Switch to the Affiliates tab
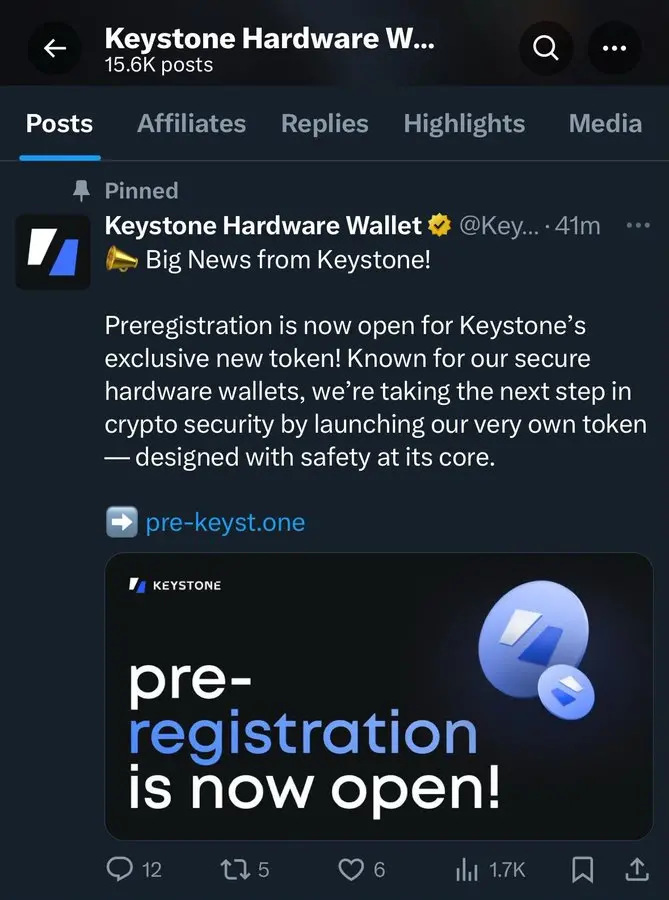The width and height of the screenshot is (669, 900). (191, 123)
